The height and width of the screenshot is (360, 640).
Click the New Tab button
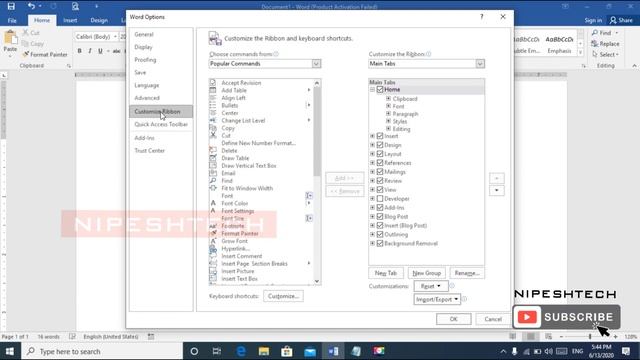point(386,273)
